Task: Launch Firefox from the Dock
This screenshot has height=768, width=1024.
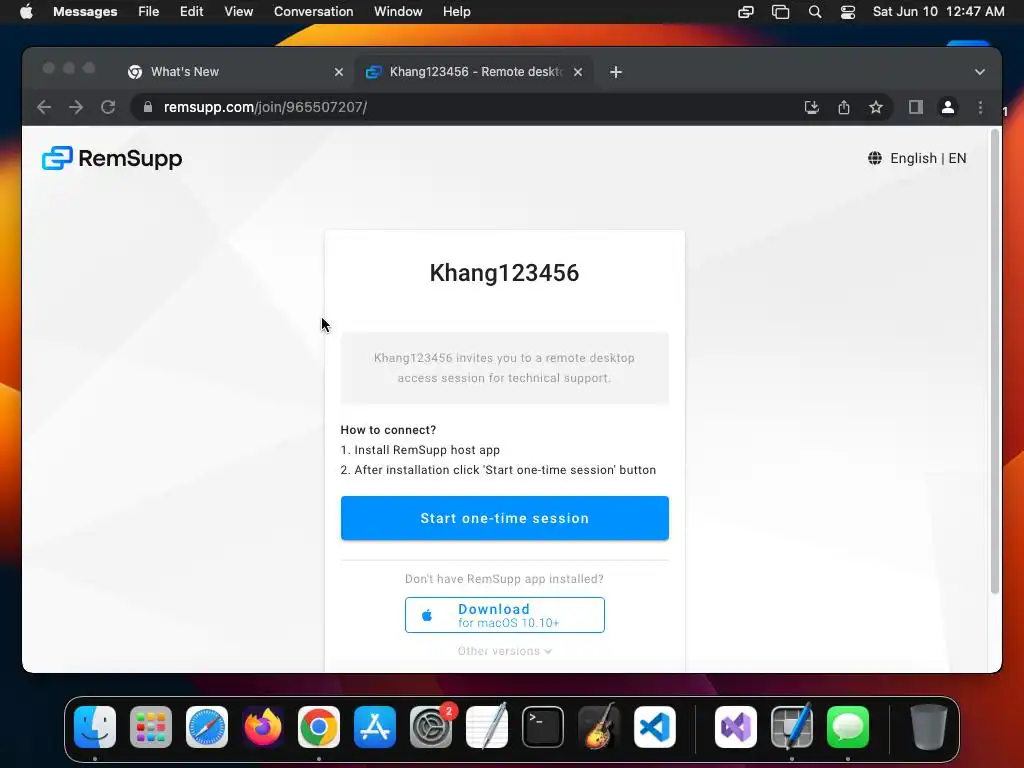Action: coord(263,727)
